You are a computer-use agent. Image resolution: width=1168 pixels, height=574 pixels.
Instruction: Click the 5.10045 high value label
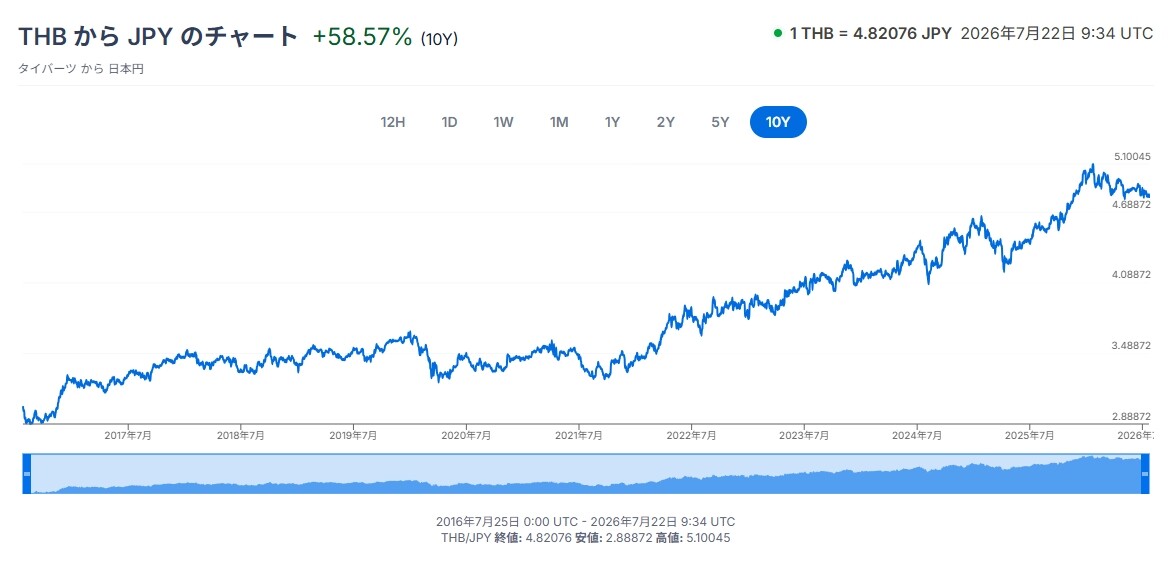point(1132,157)
